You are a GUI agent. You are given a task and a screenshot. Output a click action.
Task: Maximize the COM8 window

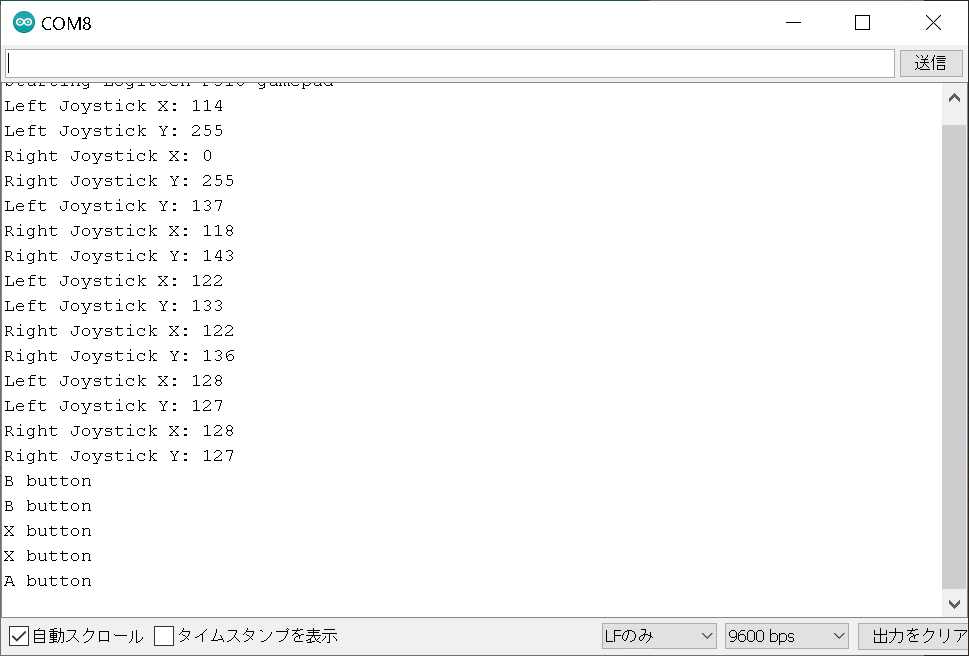tap(862, 23)
